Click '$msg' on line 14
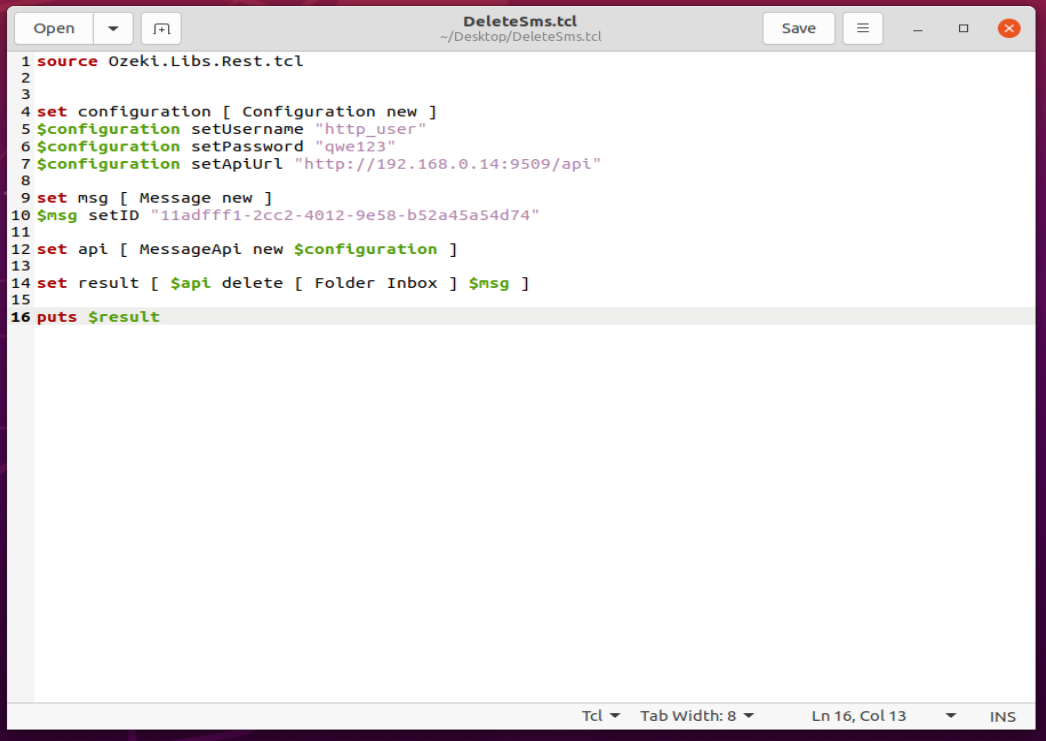This screenshot has height=741, width=1046. (x=489, y=283)
